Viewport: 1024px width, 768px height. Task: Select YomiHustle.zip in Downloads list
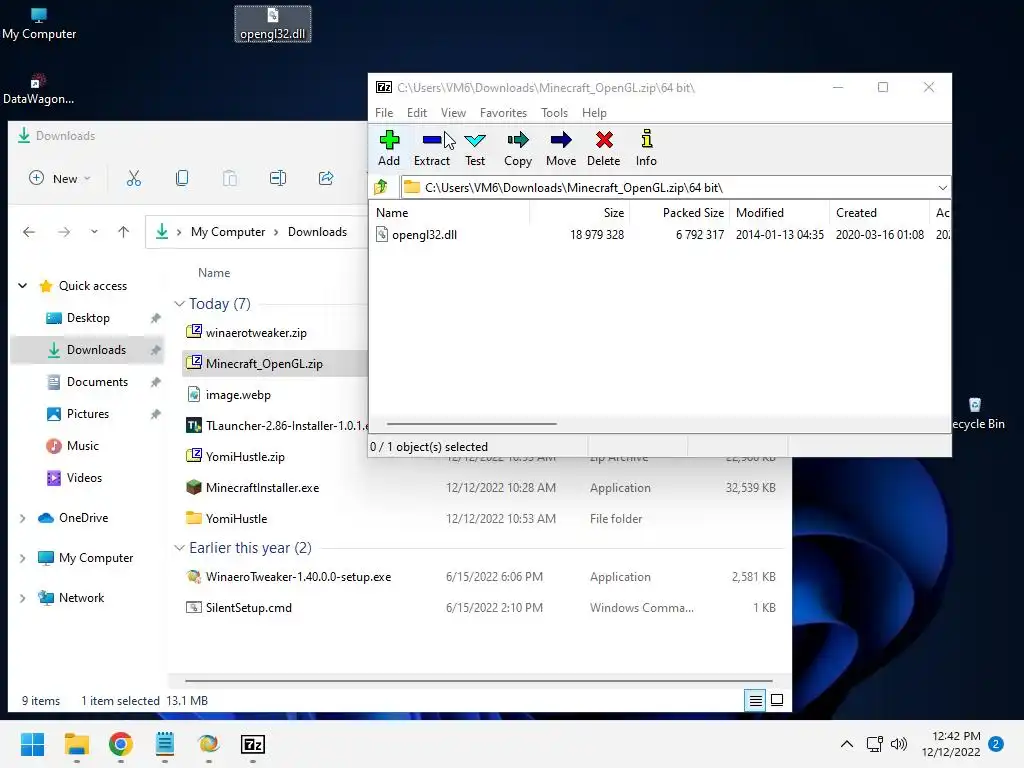(245, 456)
